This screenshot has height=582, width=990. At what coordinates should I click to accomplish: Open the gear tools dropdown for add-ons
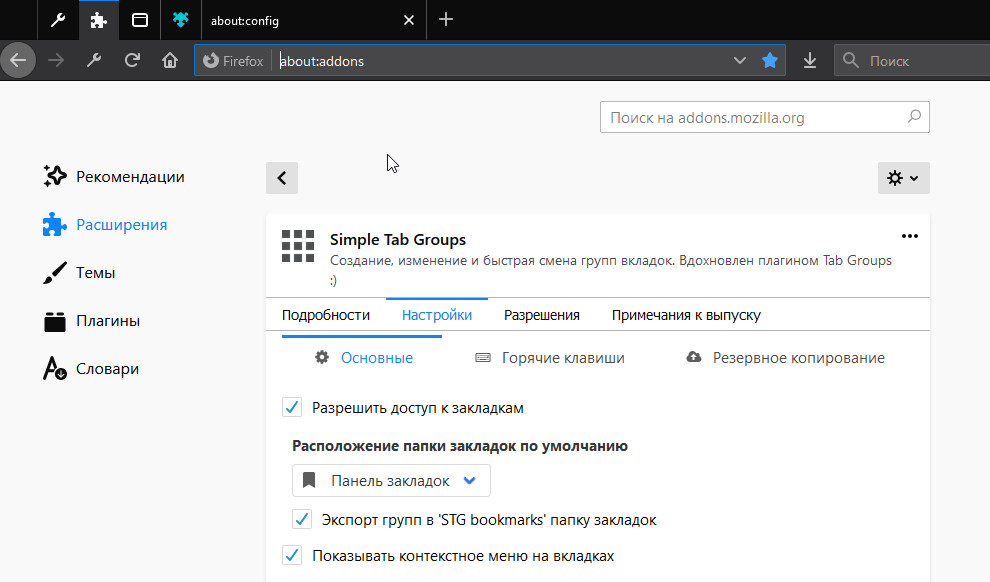(904, 178)
